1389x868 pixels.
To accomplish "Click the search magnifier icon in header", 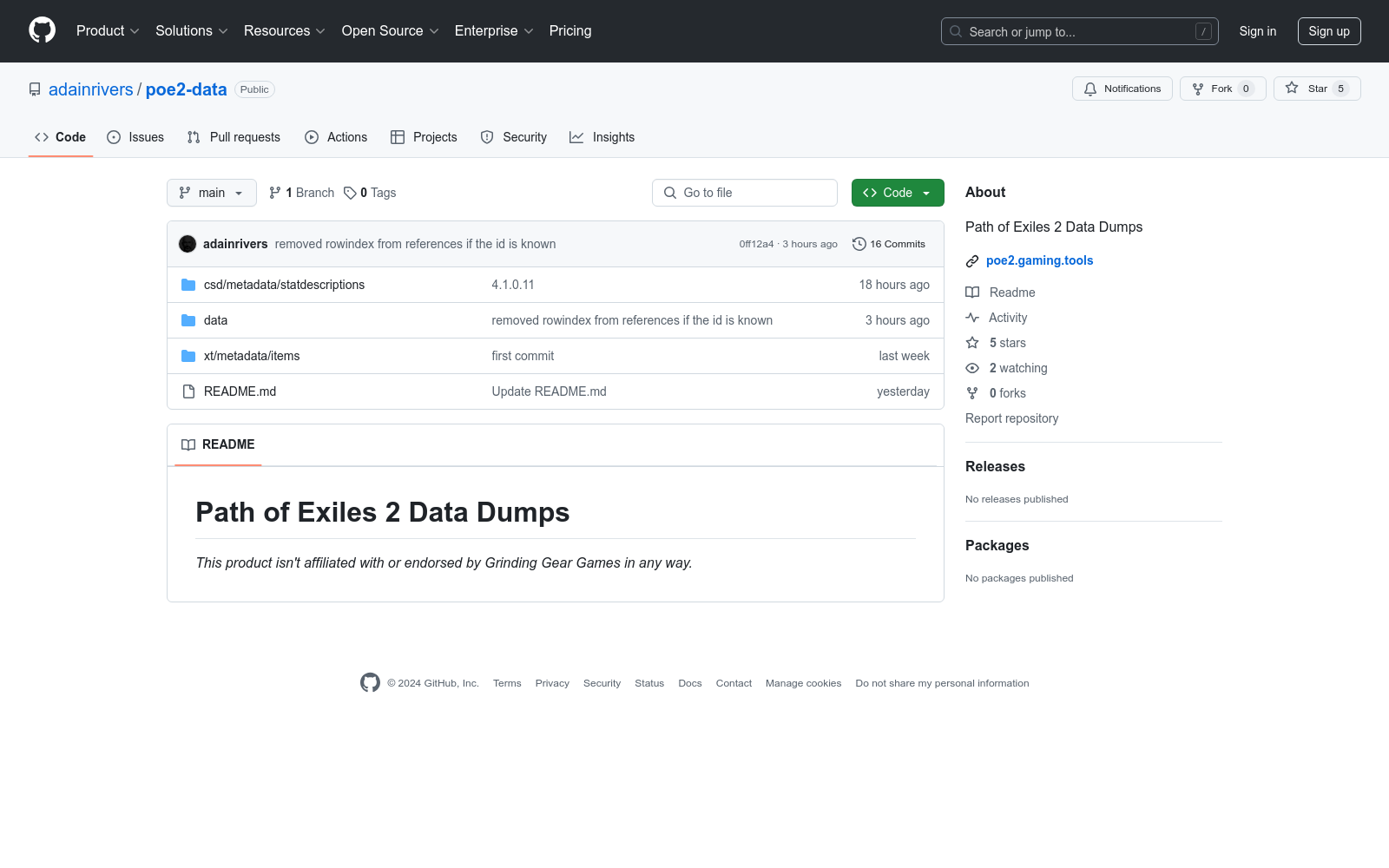I will pyautogui.click(x=956, y=31).
